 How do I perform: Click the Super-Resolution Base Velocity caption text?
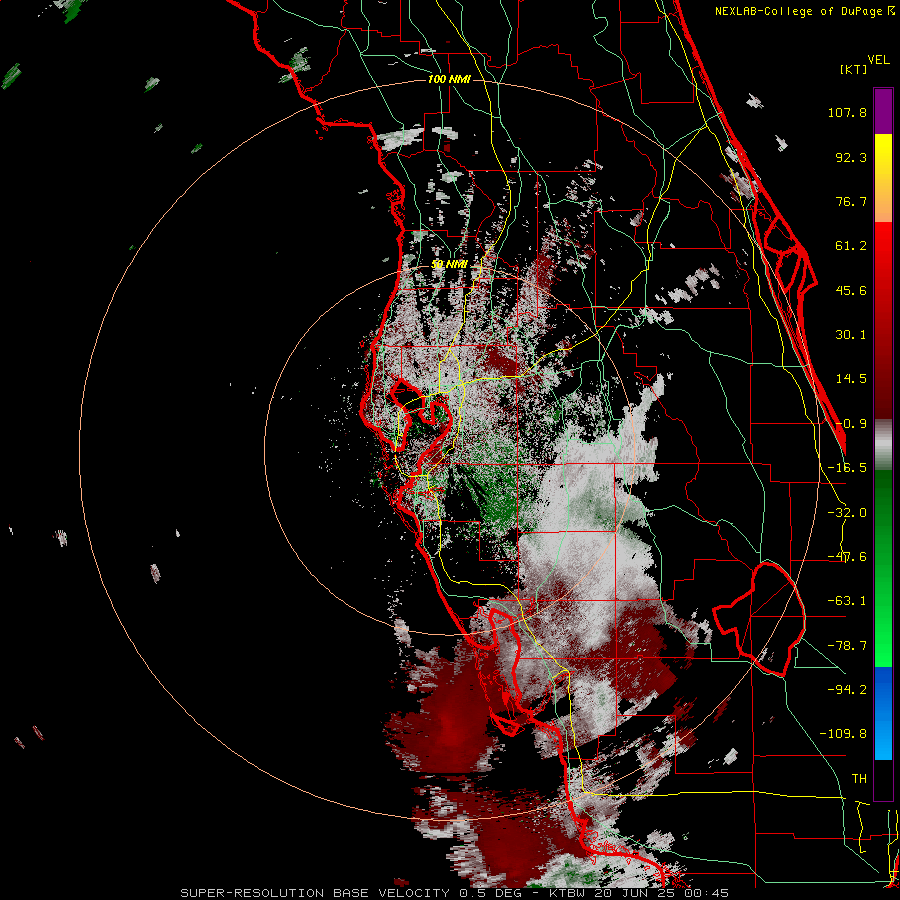[455, 893]
